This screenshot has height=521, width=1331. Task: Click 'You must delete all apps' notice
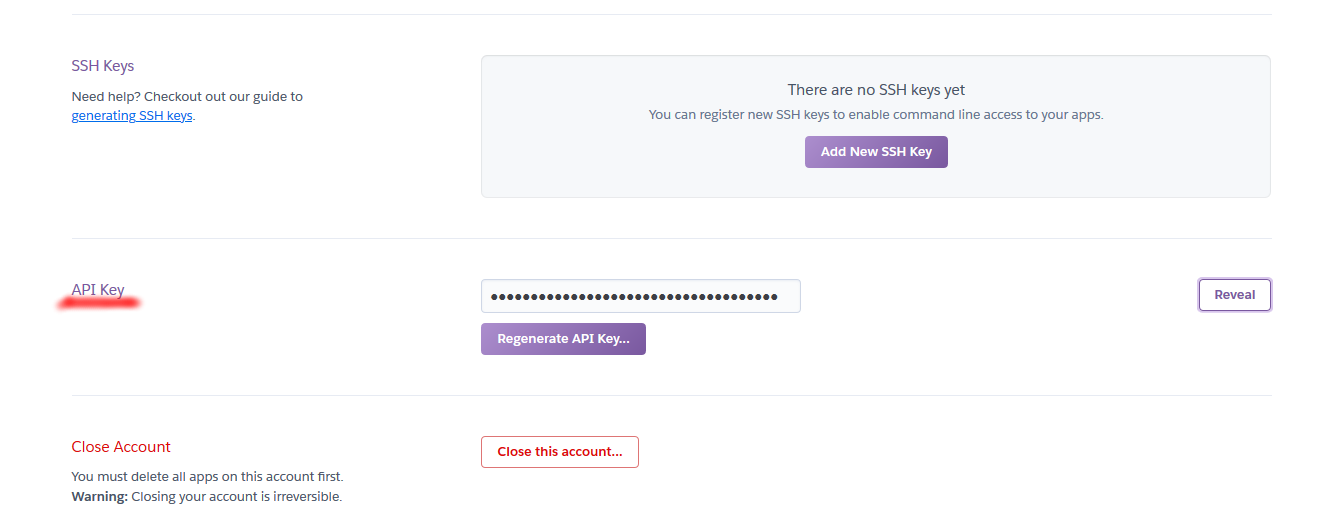207,477
